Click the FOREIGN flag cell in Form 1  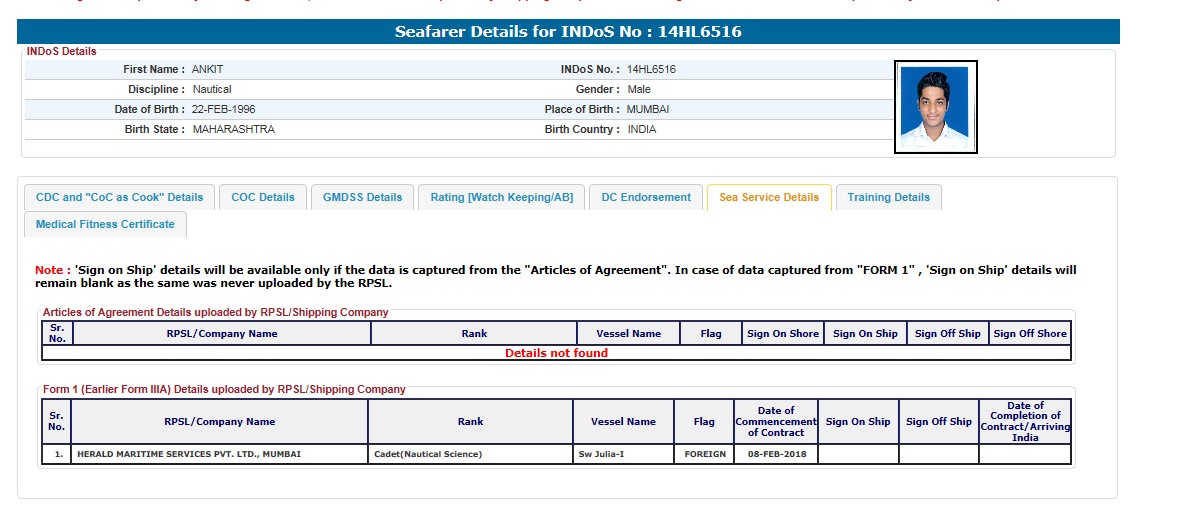pyautogui.click(x=704, y=454)
